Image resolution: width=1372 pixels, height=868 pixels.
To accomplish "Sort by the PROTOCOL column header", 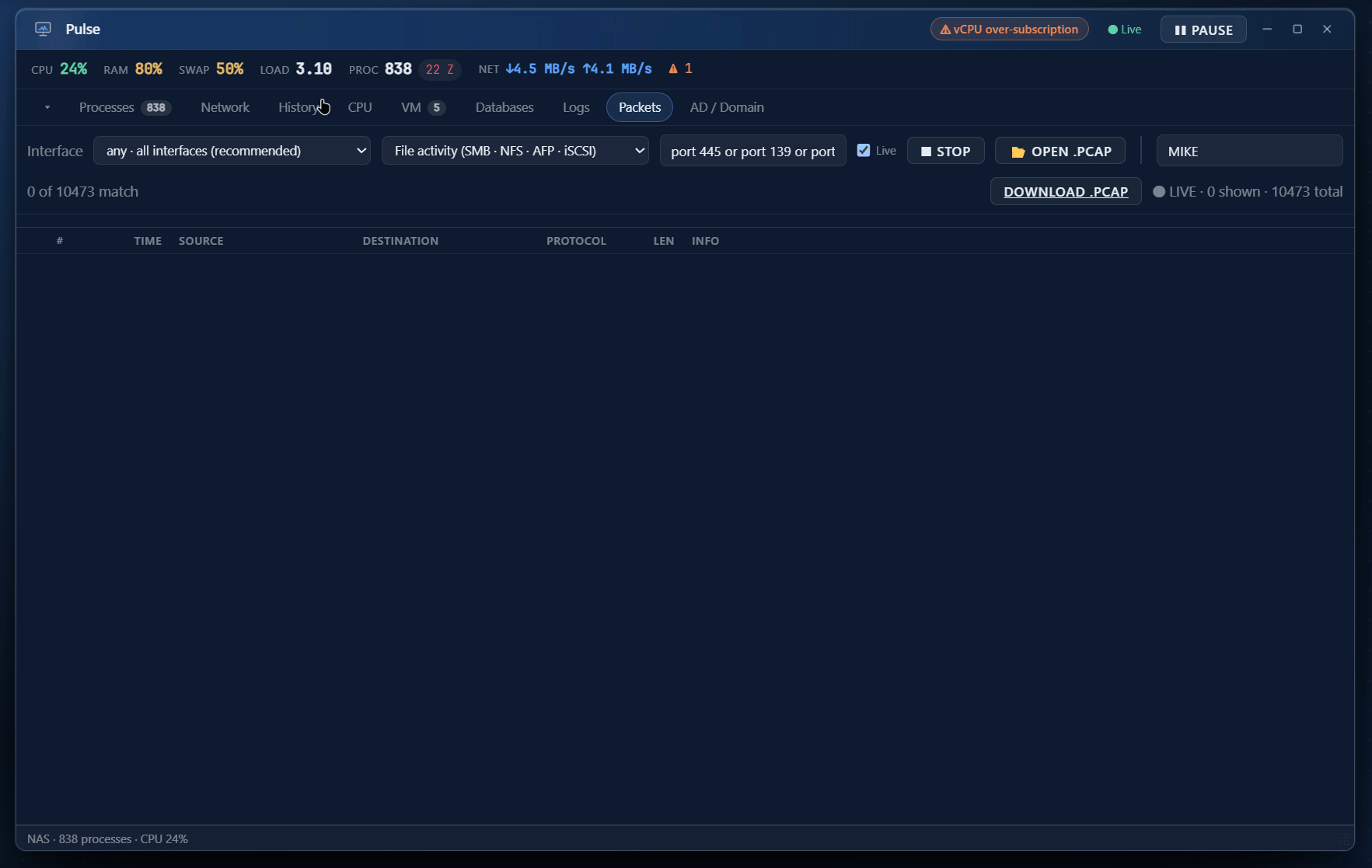I will coord(576,241).
